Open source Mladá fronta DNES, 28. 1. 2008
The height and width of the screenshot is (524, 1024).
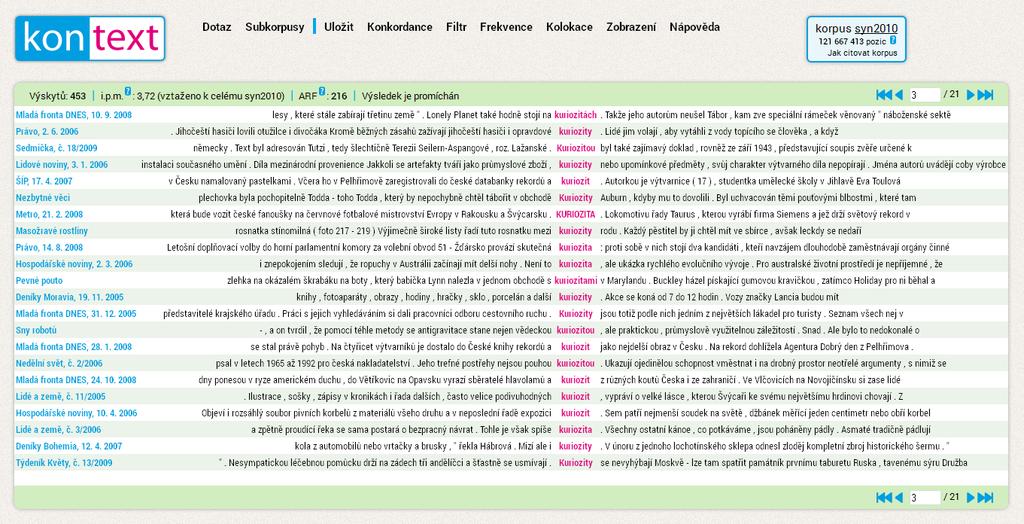tap(74, 347)
